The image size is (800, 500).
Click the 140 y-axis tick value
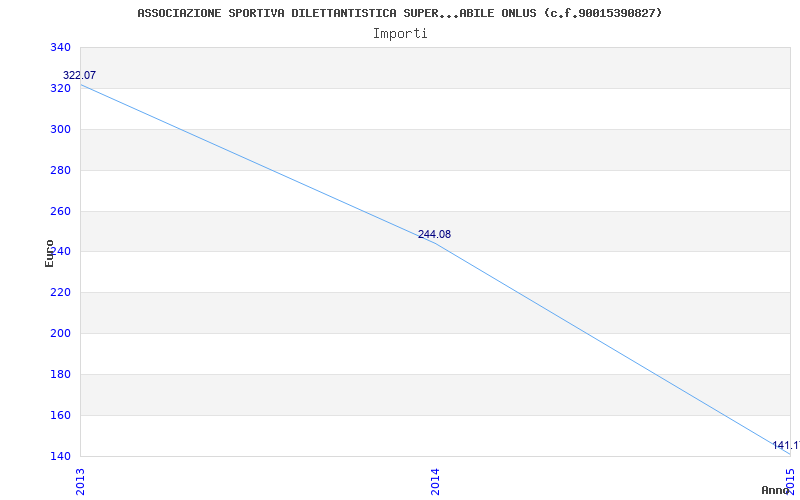click(x=60, y=456)
